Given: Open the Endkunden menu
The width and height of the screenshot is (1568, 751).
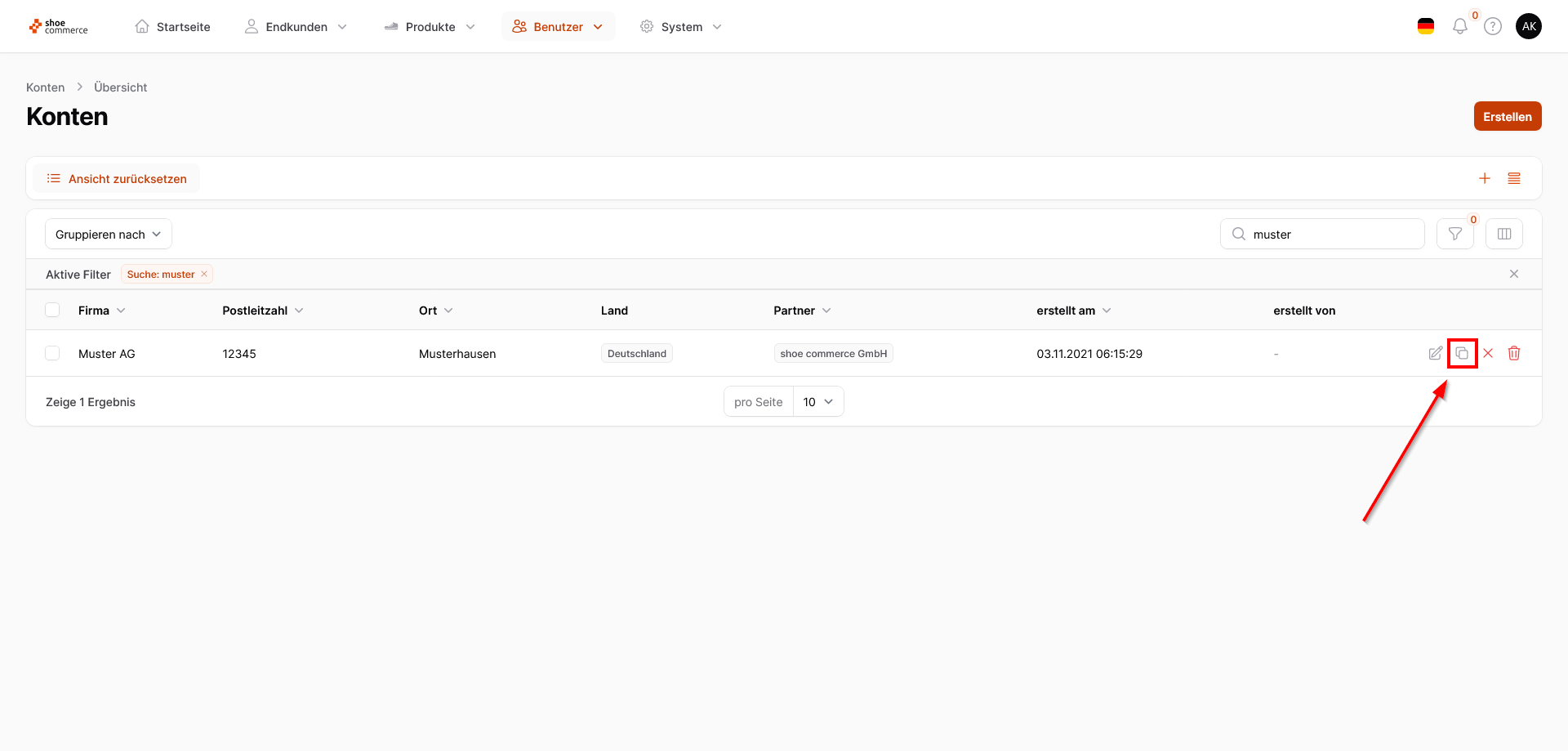Looking at the screenshot, I should point(296,27).
